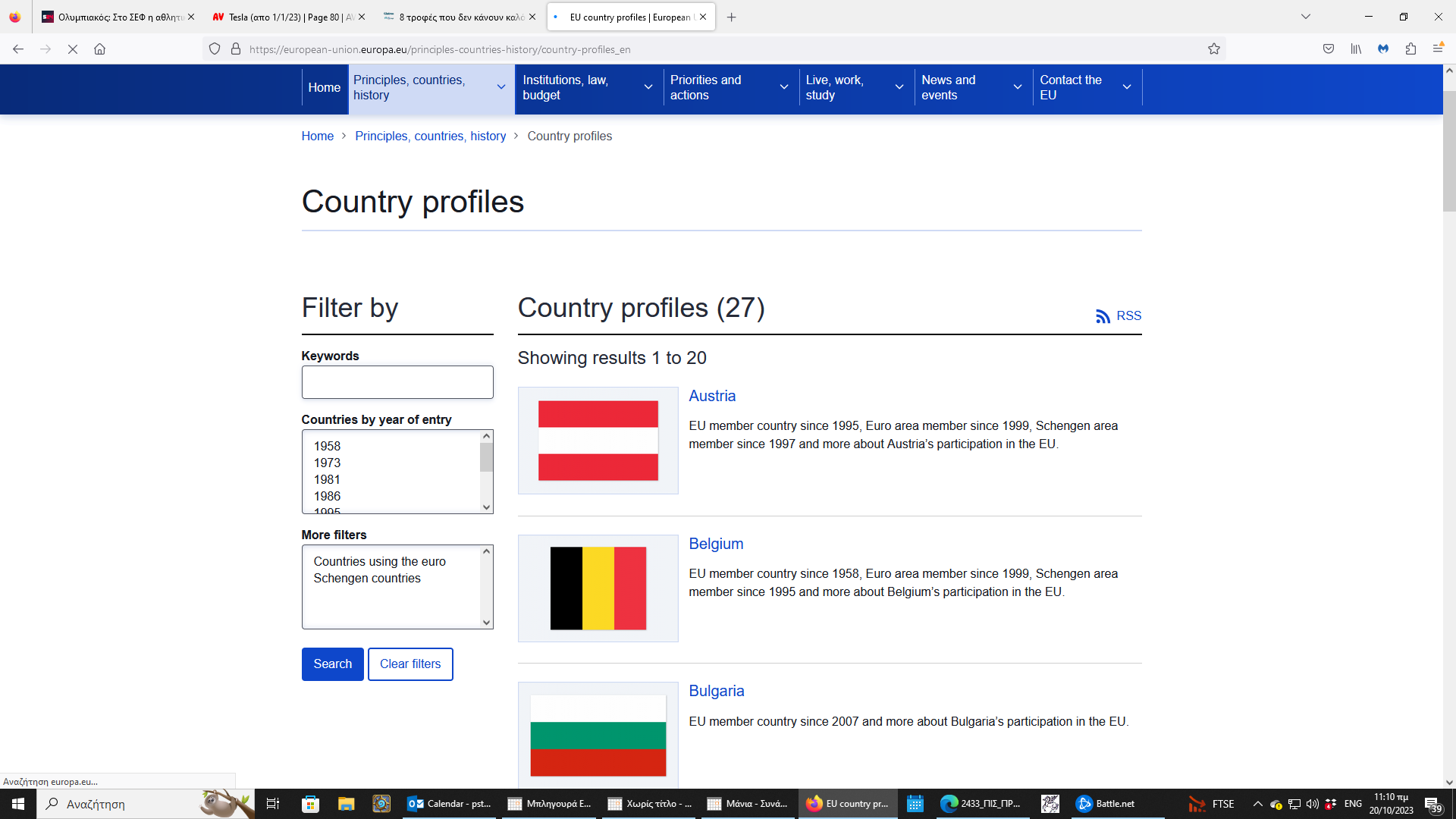
Task: Go to the browser home page icon
Action: click(x=99, y=49)
